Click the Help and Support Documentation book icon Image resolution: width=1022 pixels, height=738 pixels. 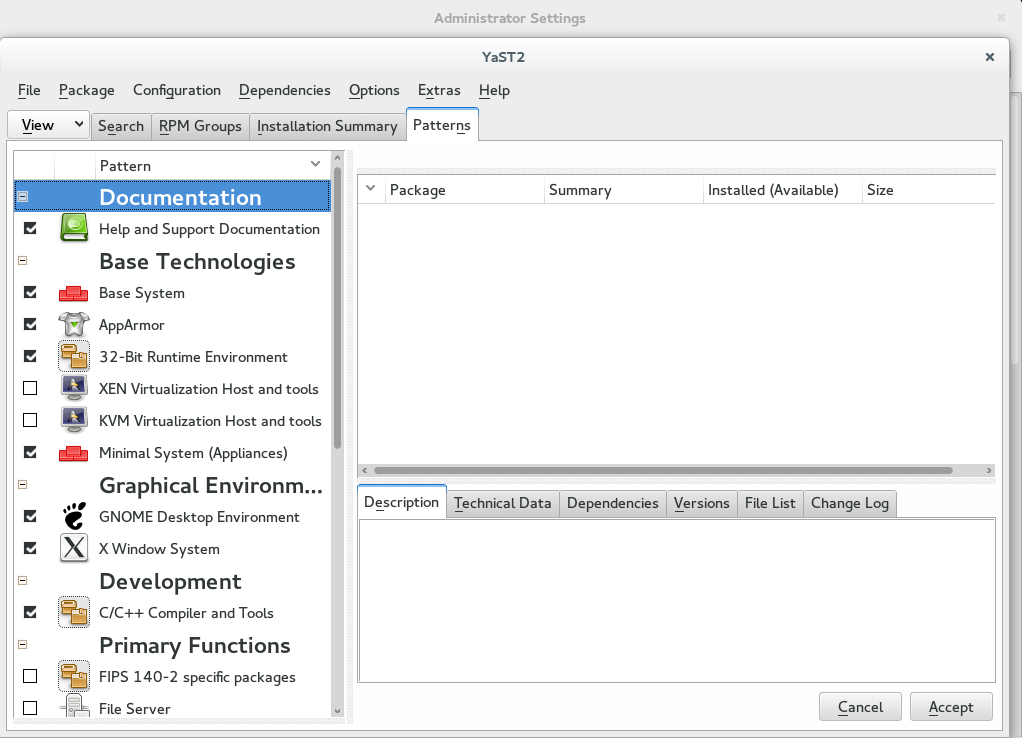(73, 228)
